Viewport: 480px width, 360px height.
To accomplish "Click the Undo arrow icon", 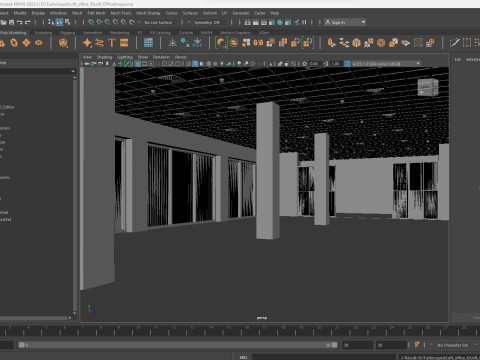I will 20,22.
